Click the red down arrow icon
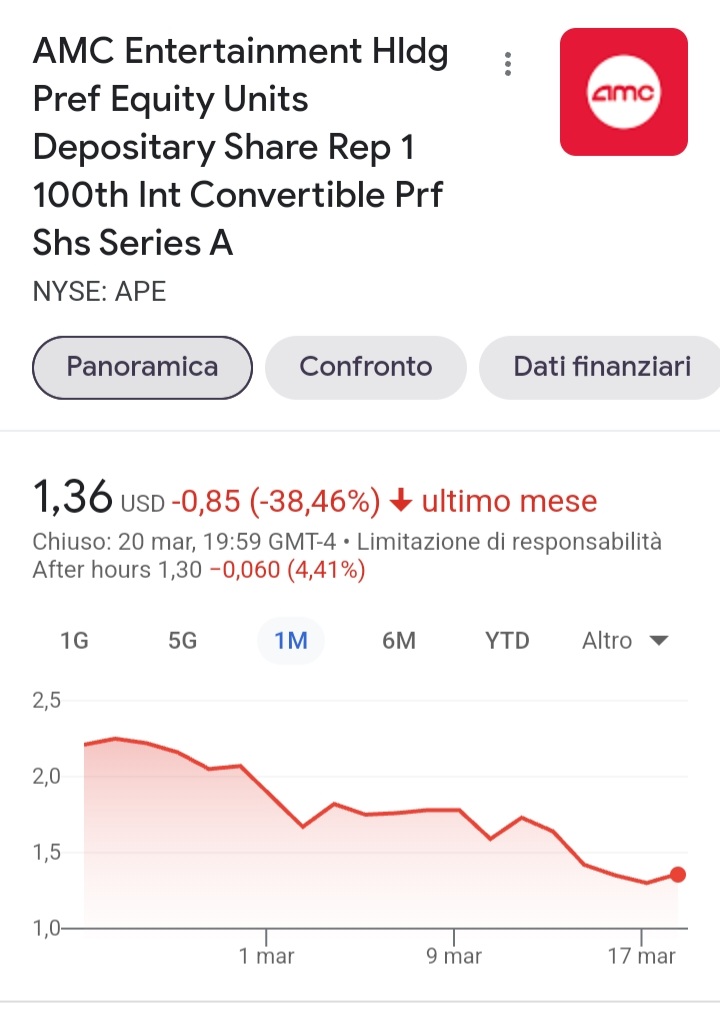 pyautogui.click(x=402, y=501)
